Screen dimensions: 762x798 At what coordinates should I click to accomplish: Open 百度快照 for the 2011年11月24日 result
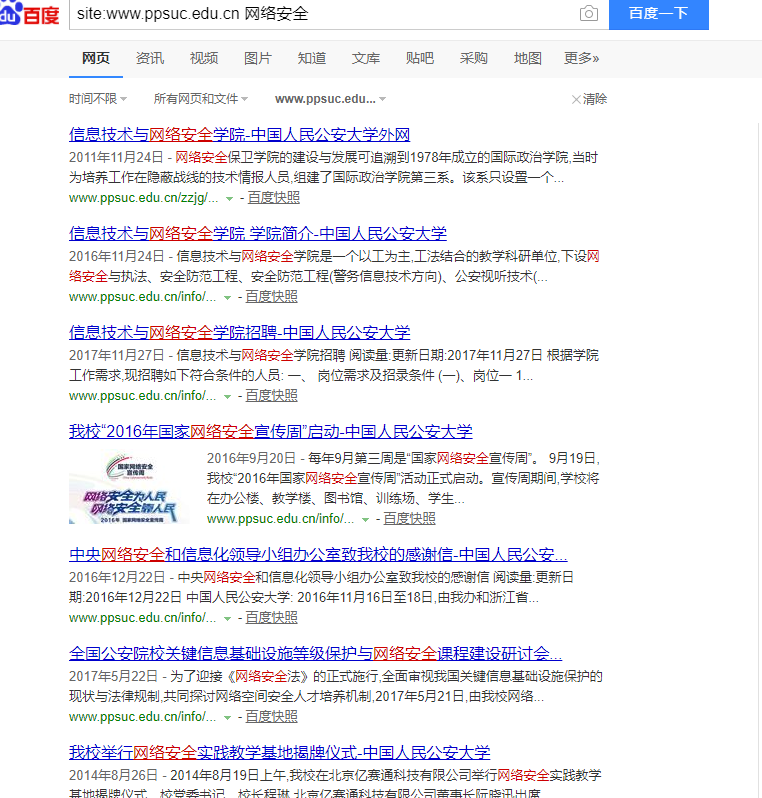(x=274, y=197)
